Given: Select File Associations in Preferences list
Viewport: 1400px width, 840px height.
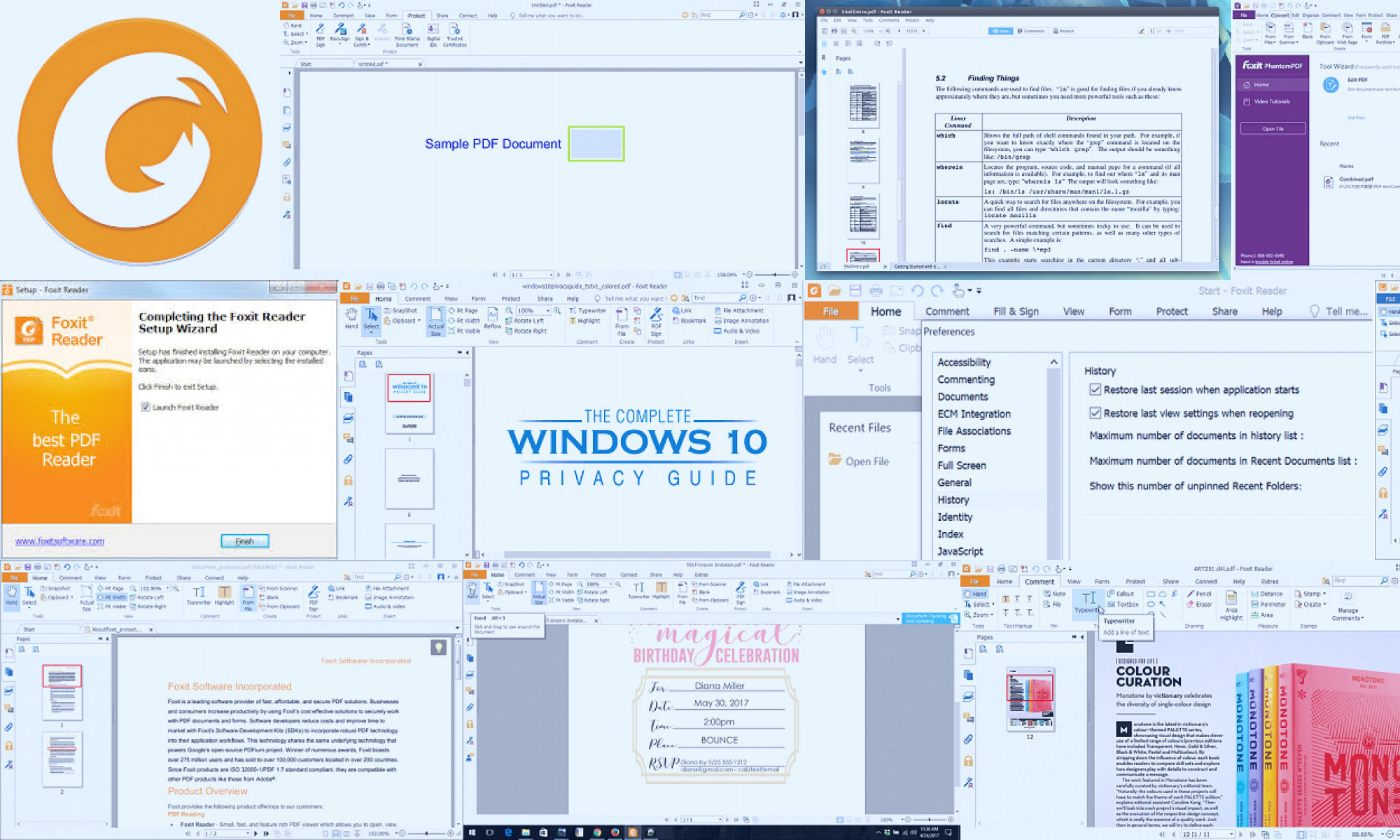Looking at the screenshot, I should (x=974, y=431).
